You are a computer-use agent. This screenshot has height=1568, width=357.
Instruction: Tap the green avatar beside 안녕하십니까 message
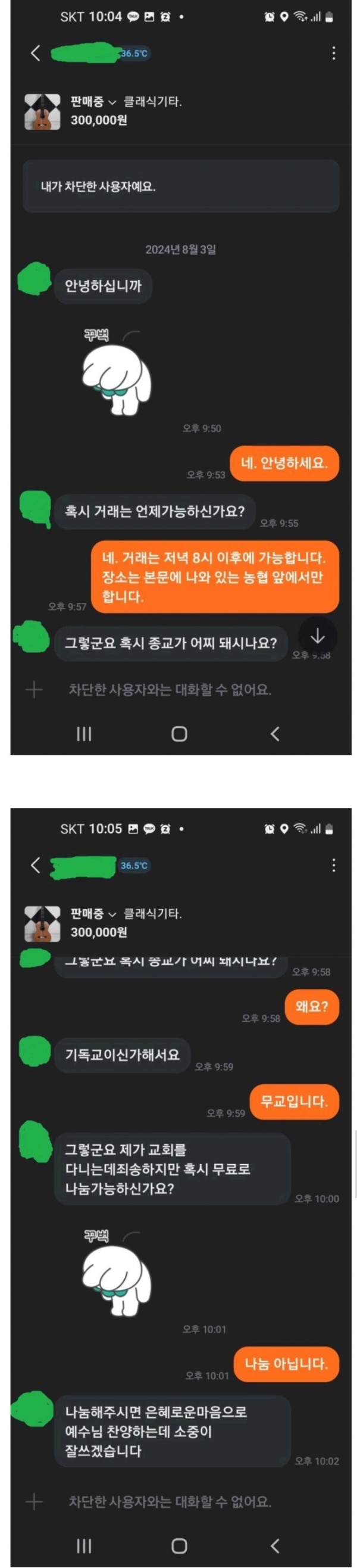33,279
